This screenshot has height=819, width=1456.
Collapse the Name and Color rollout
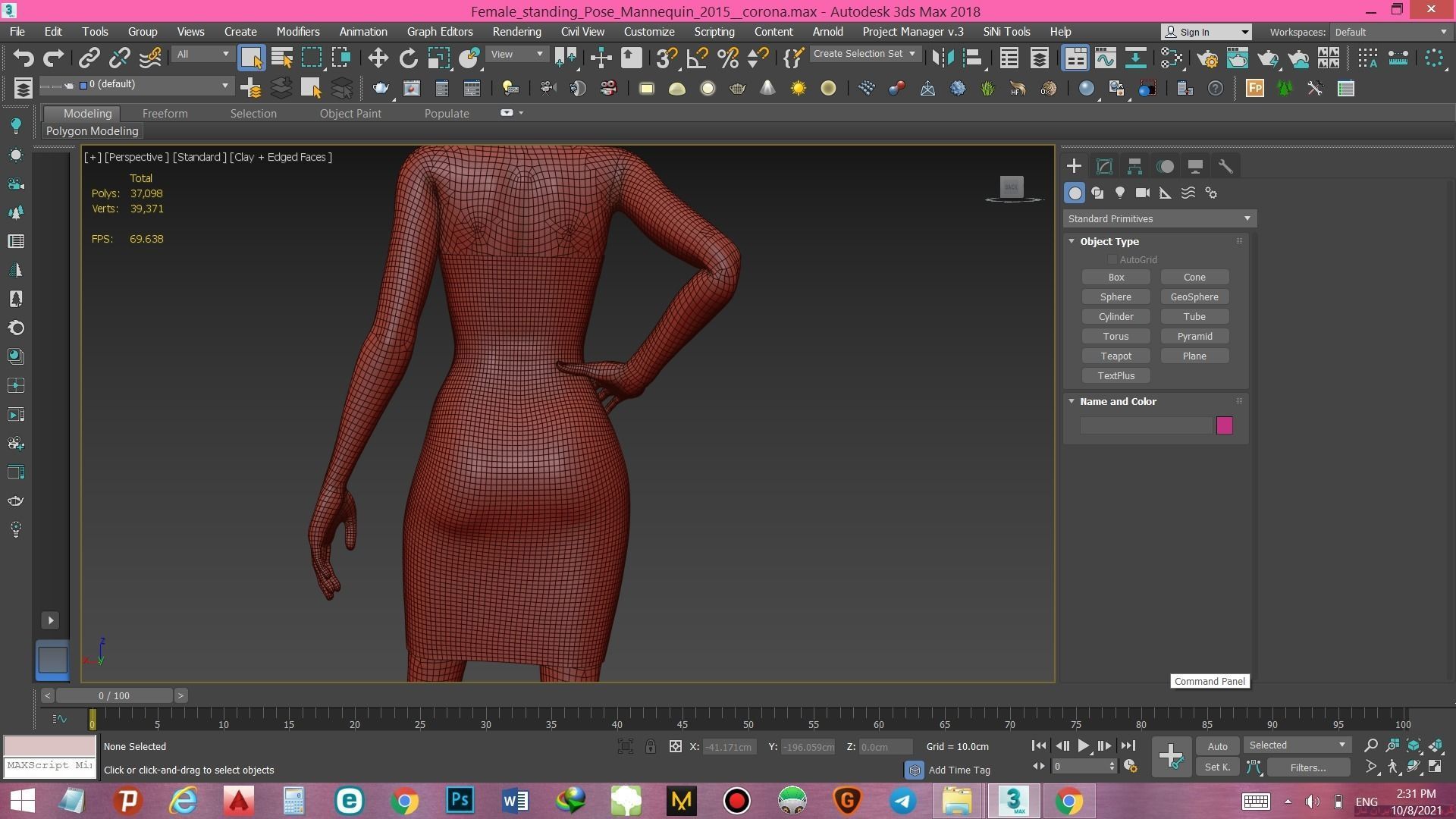point(1072,401)
